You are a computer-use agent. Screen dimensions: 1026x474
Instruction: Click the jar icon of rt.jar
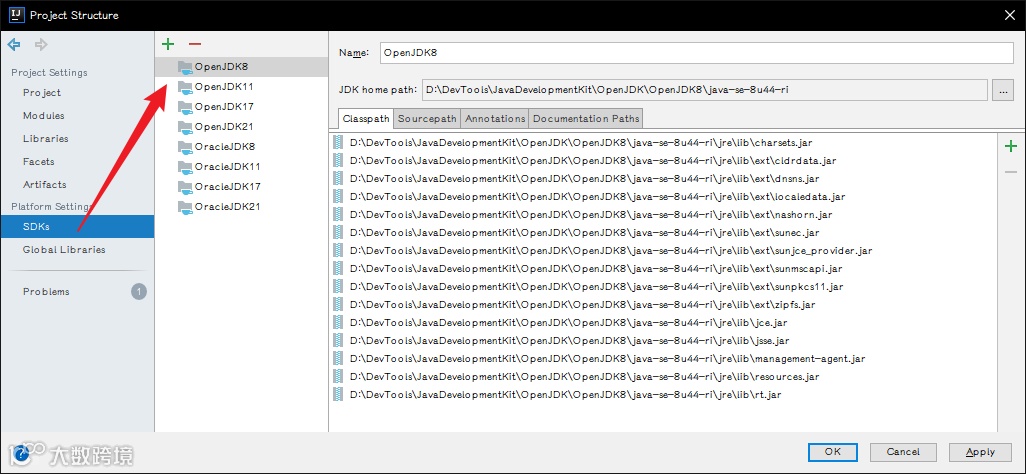tap(338, 394)
